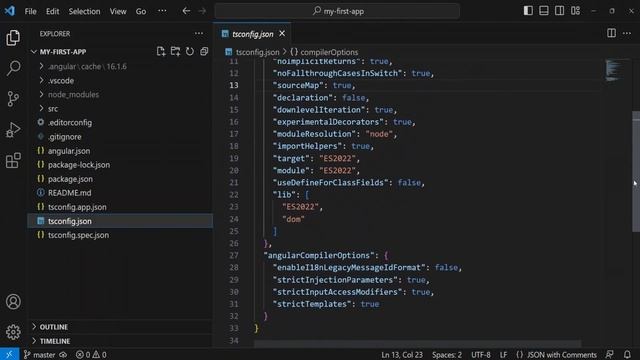Viewport: 640px width, 360px height.
Task: Open the File menu
Action: click(x=31, y=11)
